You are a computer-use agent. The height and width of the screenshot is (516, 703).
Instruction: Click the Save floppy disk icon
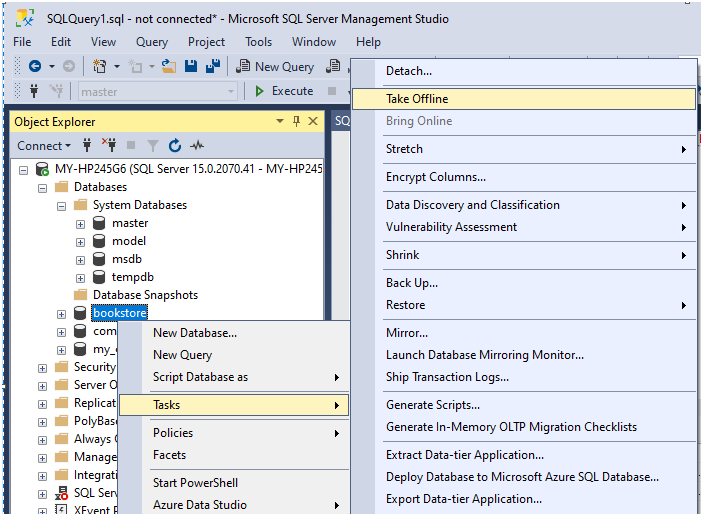point(191,66)
